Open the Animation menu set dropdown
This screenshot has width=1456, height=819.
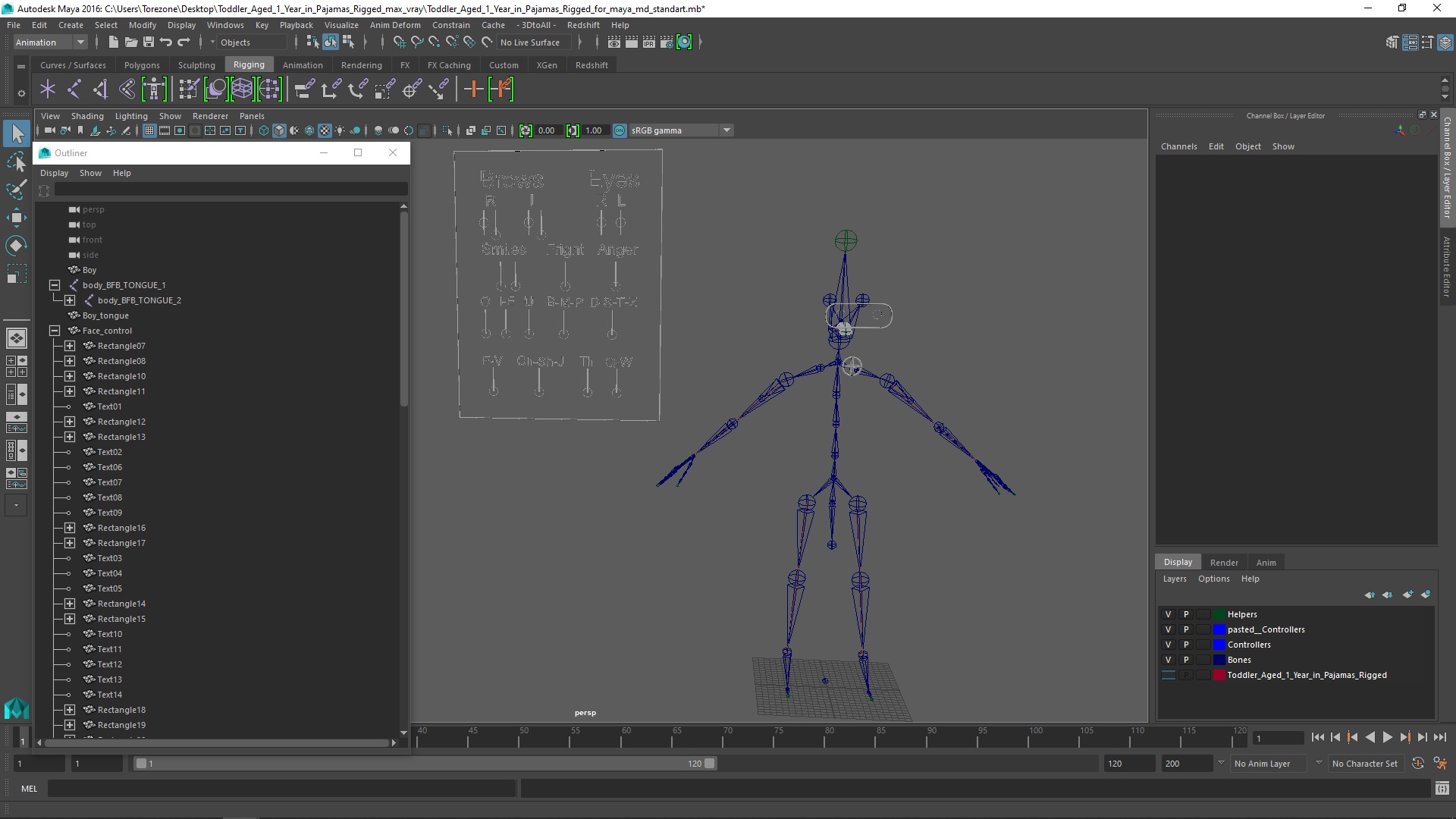pos(80,42)
